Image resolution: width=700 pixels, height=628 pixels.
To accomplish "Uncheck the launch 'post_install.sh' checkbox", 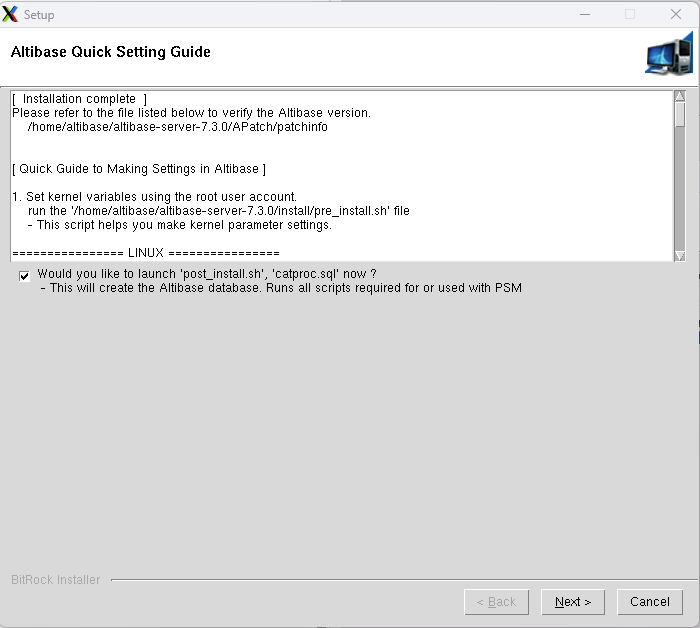I will point(24,275).
